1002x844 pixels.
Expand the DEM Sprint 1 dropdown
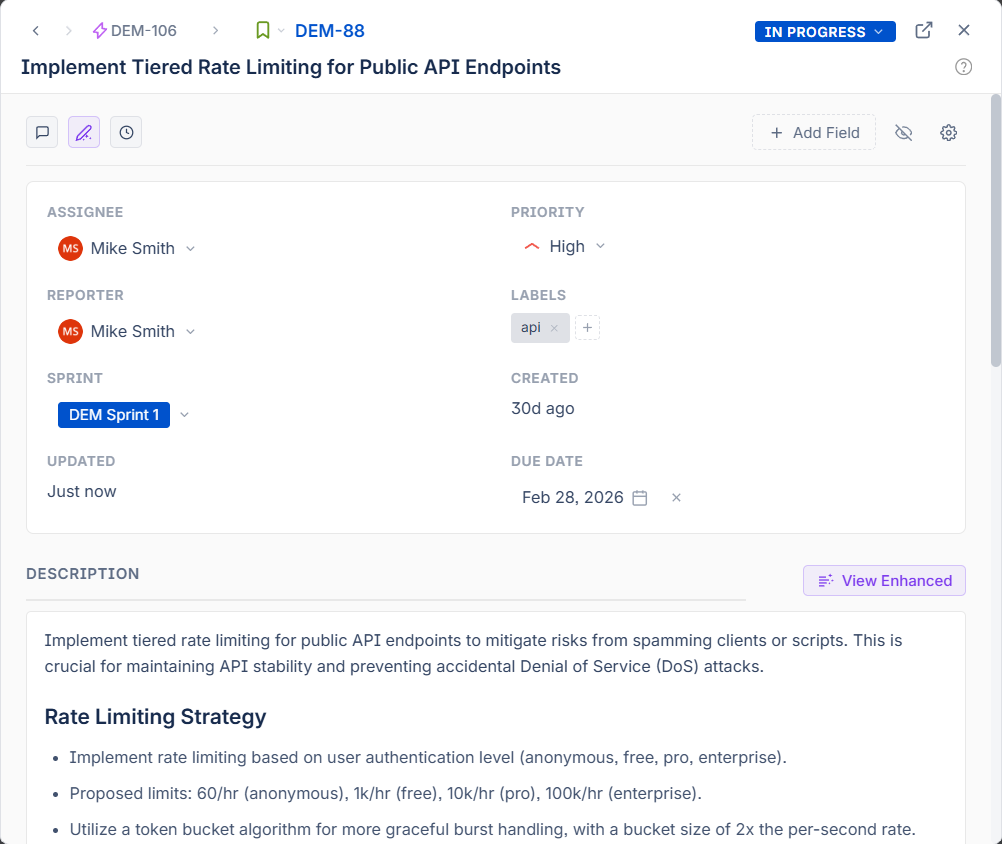coord(184,414)
